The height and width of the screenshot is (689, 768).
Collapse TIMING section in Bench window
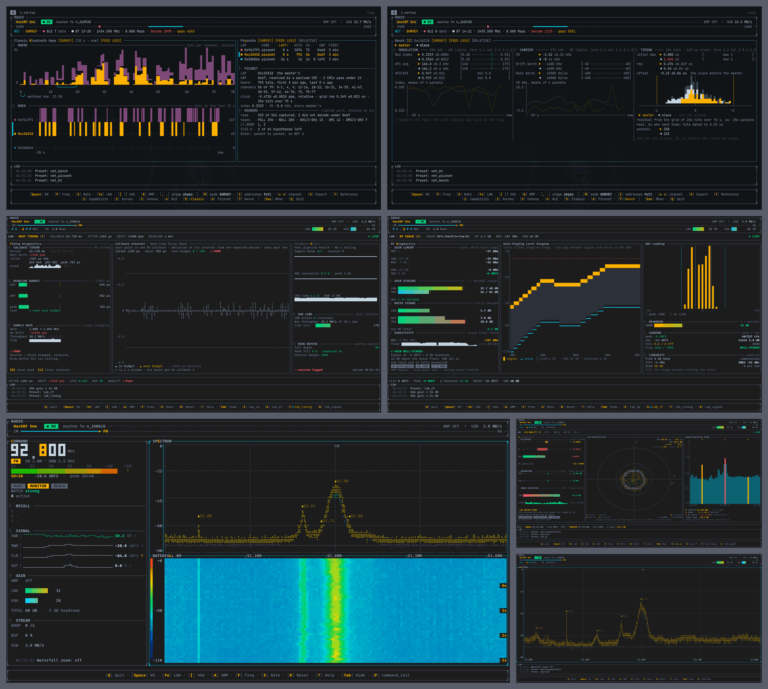[646, 50]
